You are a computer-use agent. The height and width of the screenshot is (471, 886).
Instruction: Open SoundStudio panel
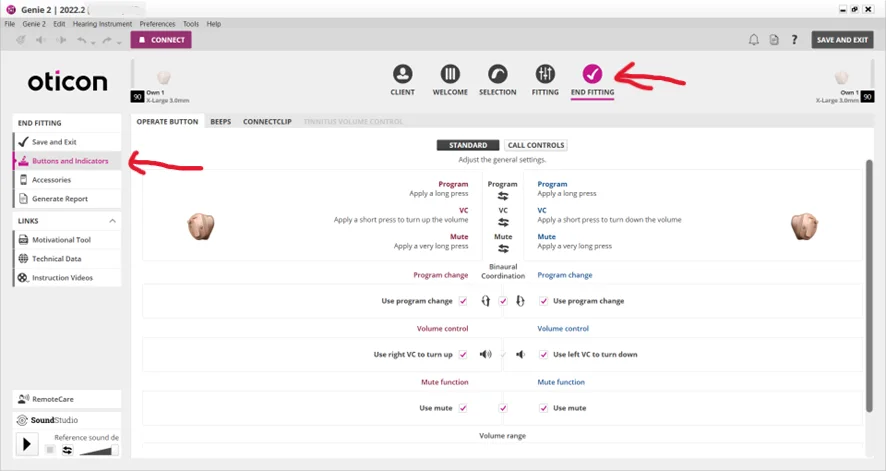(x=67, y=420)
